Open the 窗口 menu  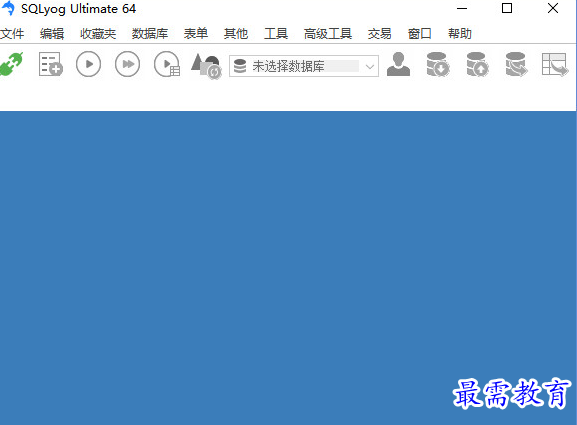point(420,34)
